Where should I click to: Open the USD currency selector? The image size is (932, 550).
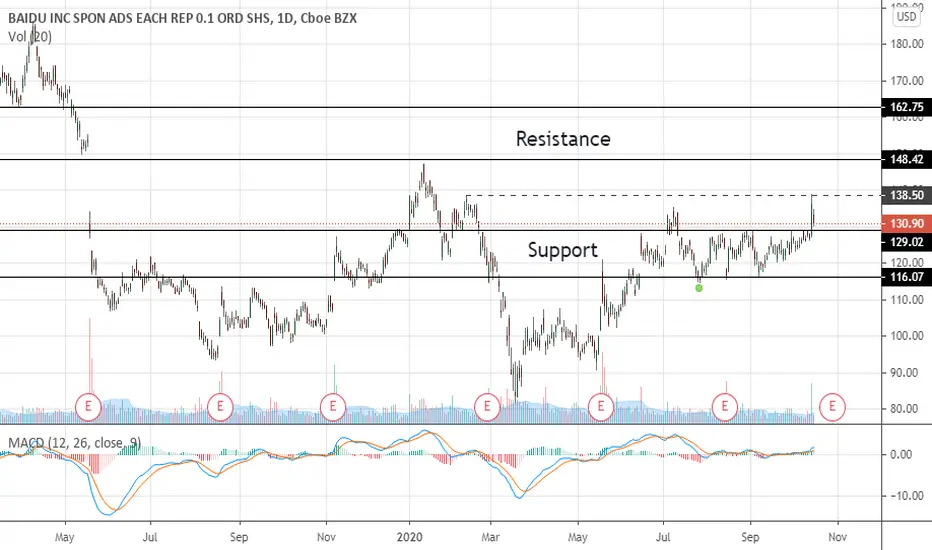pyautogui.click(x=906, y=17)
